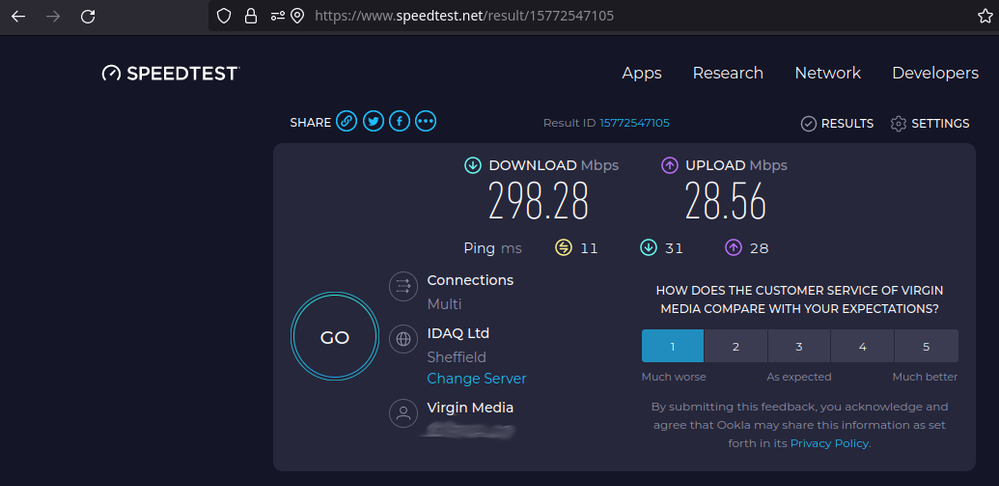Image resolution: width=999 pixels, height=486 pixels.
Task: Share result on Facebook
Action: click(x=399, y=121)
